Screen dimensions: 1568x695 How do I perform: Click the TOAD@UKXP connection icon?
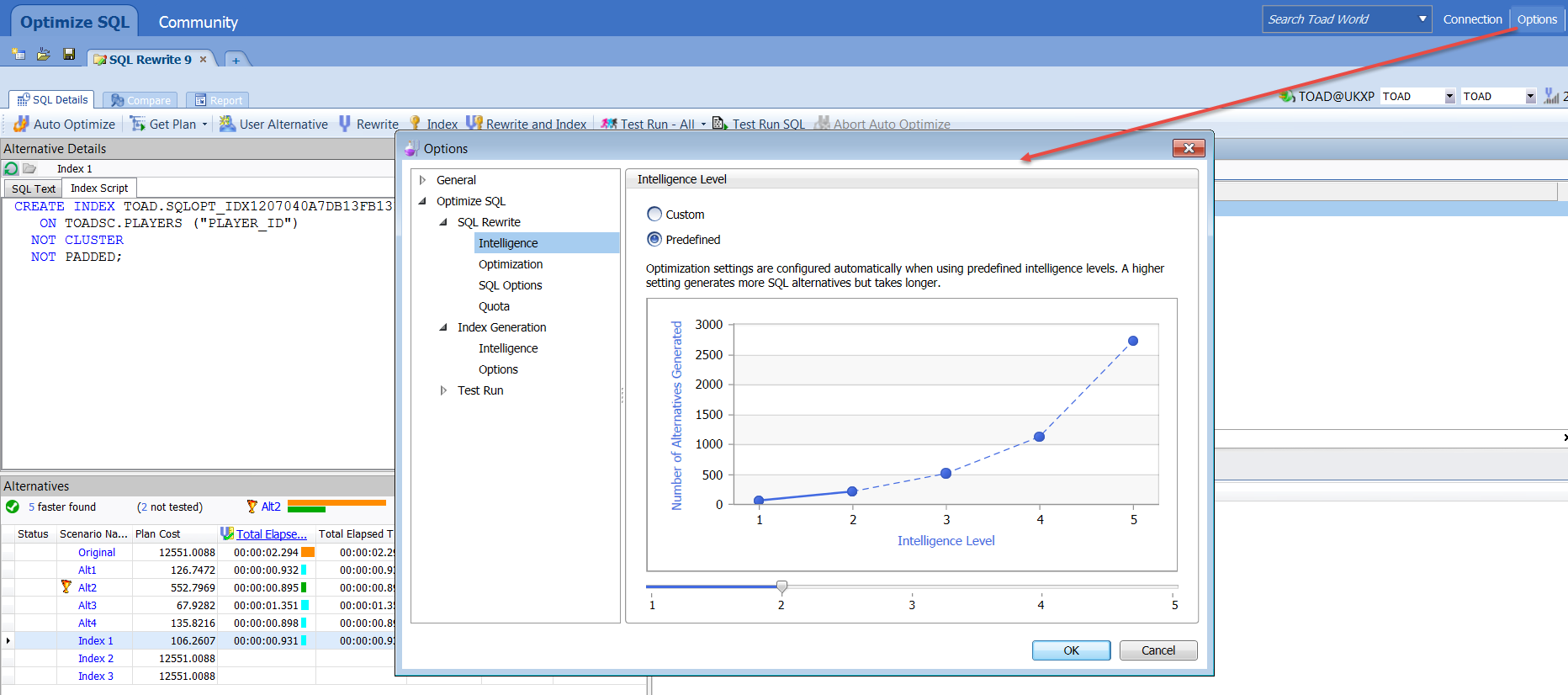[1287, 96]
